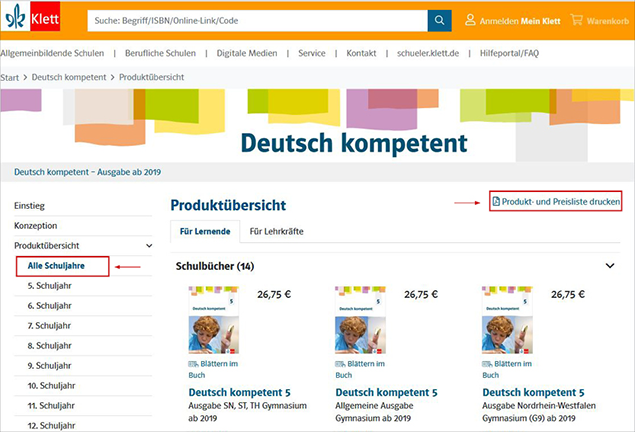Click the Klett logo
635x432 pixels.
(x=31, y=17)
